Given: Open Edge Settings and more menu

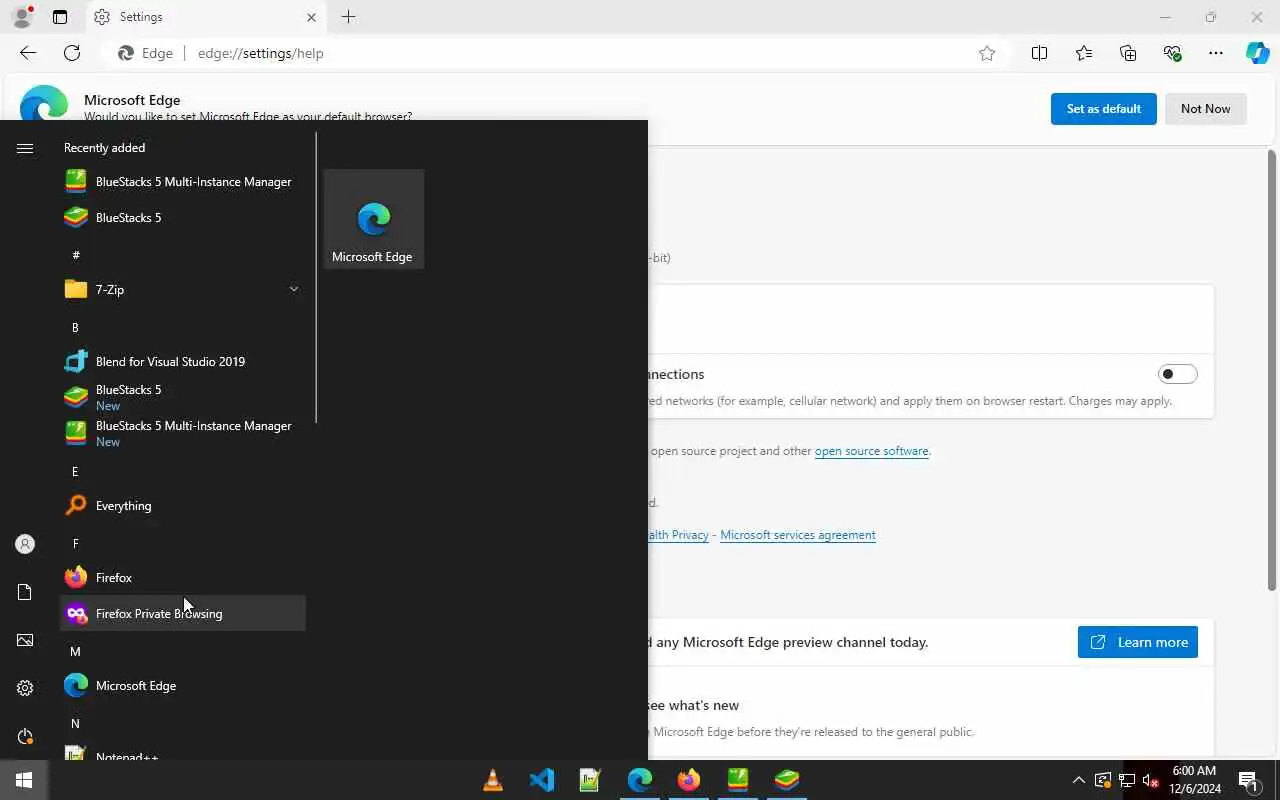Looking at the screenshot, I should pos(1216,53).
